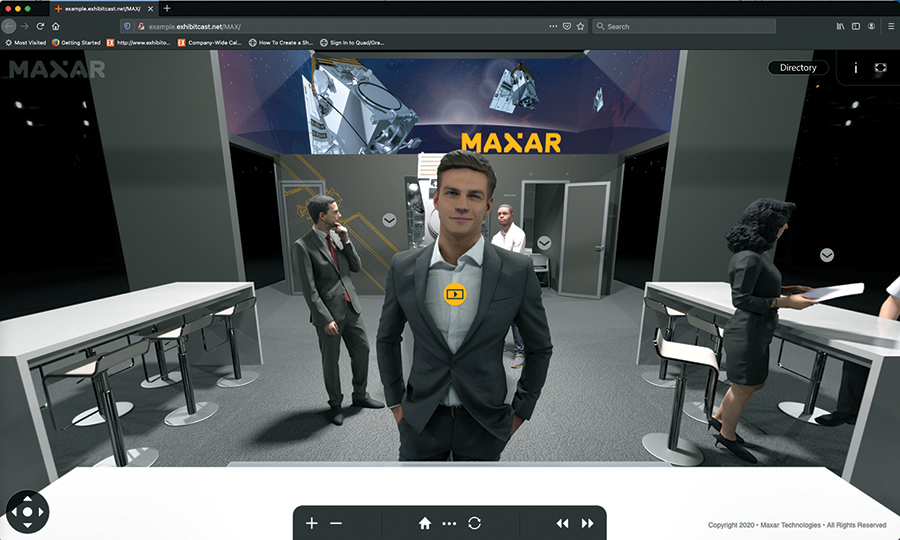Open the tracking protection shield icon
This screenshot has width=900, height=540.
coord(127,26)
